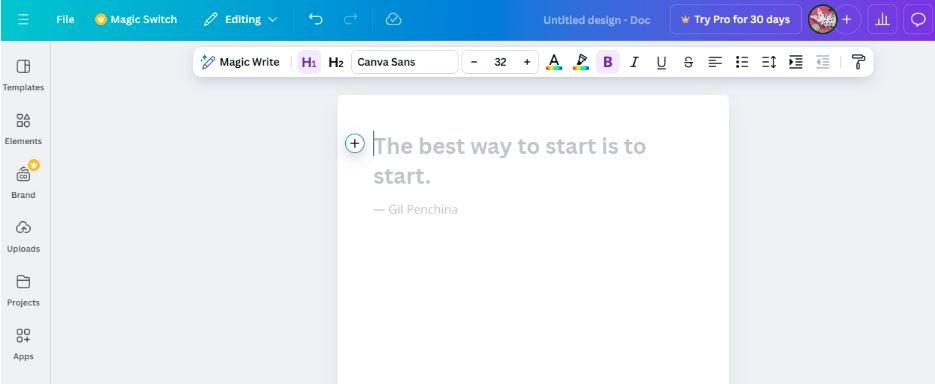Edit the Untitled design - Doc title
935x384 pixels.
coord(596,20)
